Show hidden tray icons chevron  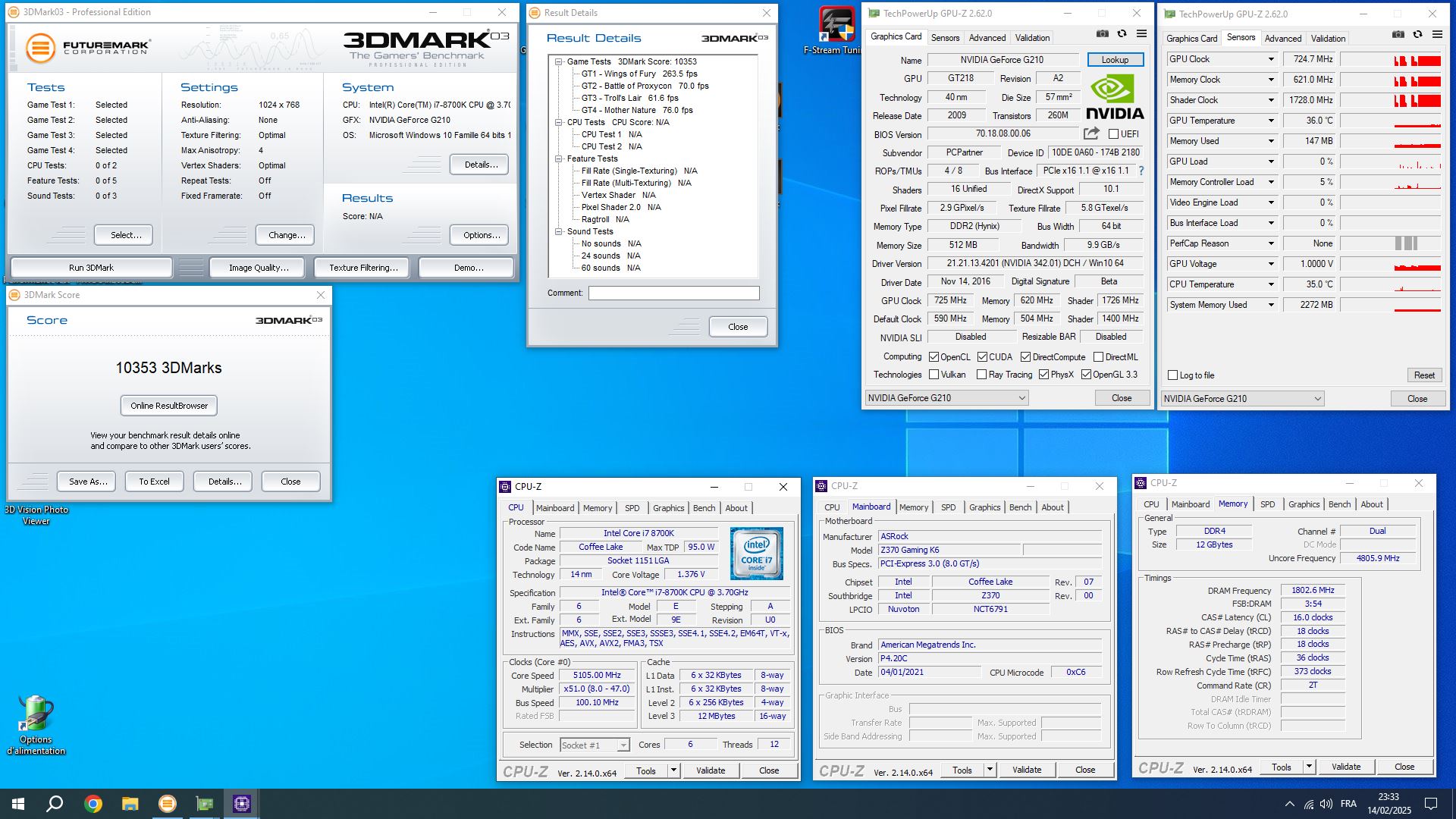(x=1290, y=804)
